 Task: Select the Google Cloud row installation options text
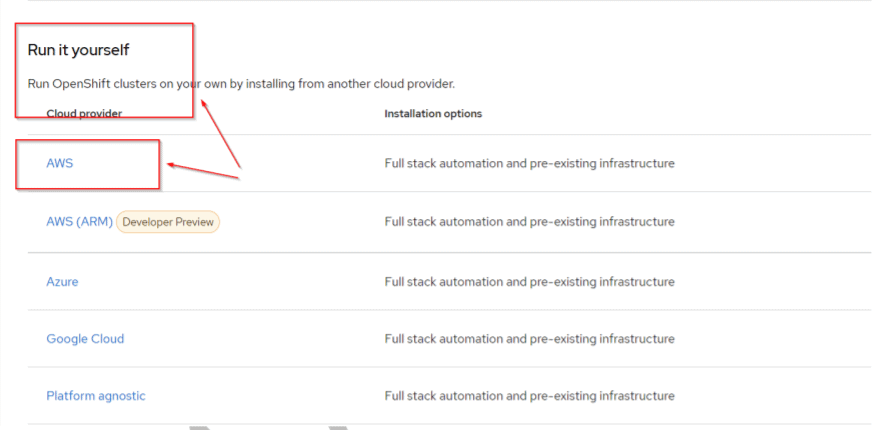(529, 339)
